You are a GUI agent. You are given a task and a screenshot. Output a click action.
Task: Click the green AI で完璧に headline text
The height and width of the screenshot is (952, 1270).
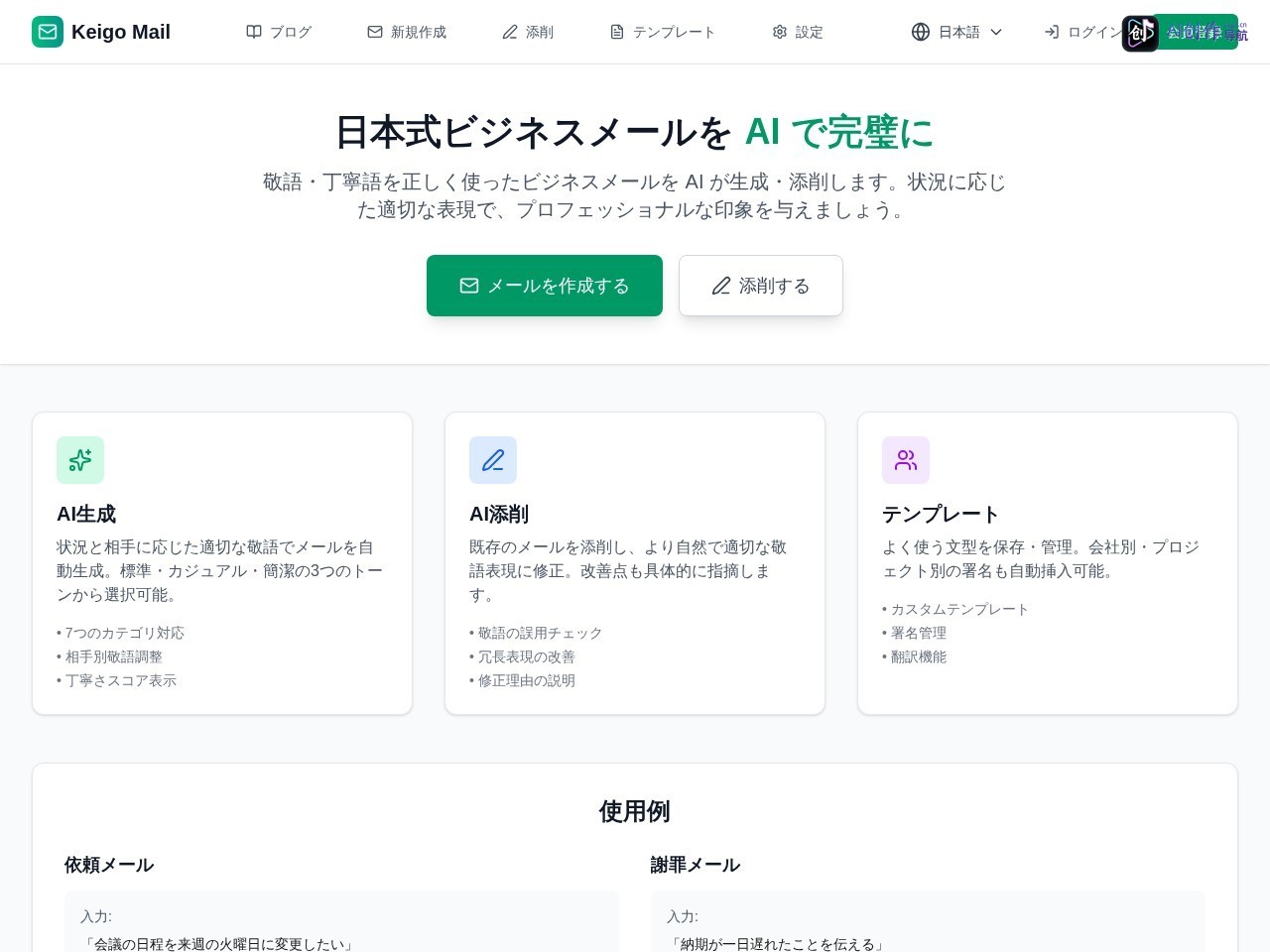click(839, 132)
